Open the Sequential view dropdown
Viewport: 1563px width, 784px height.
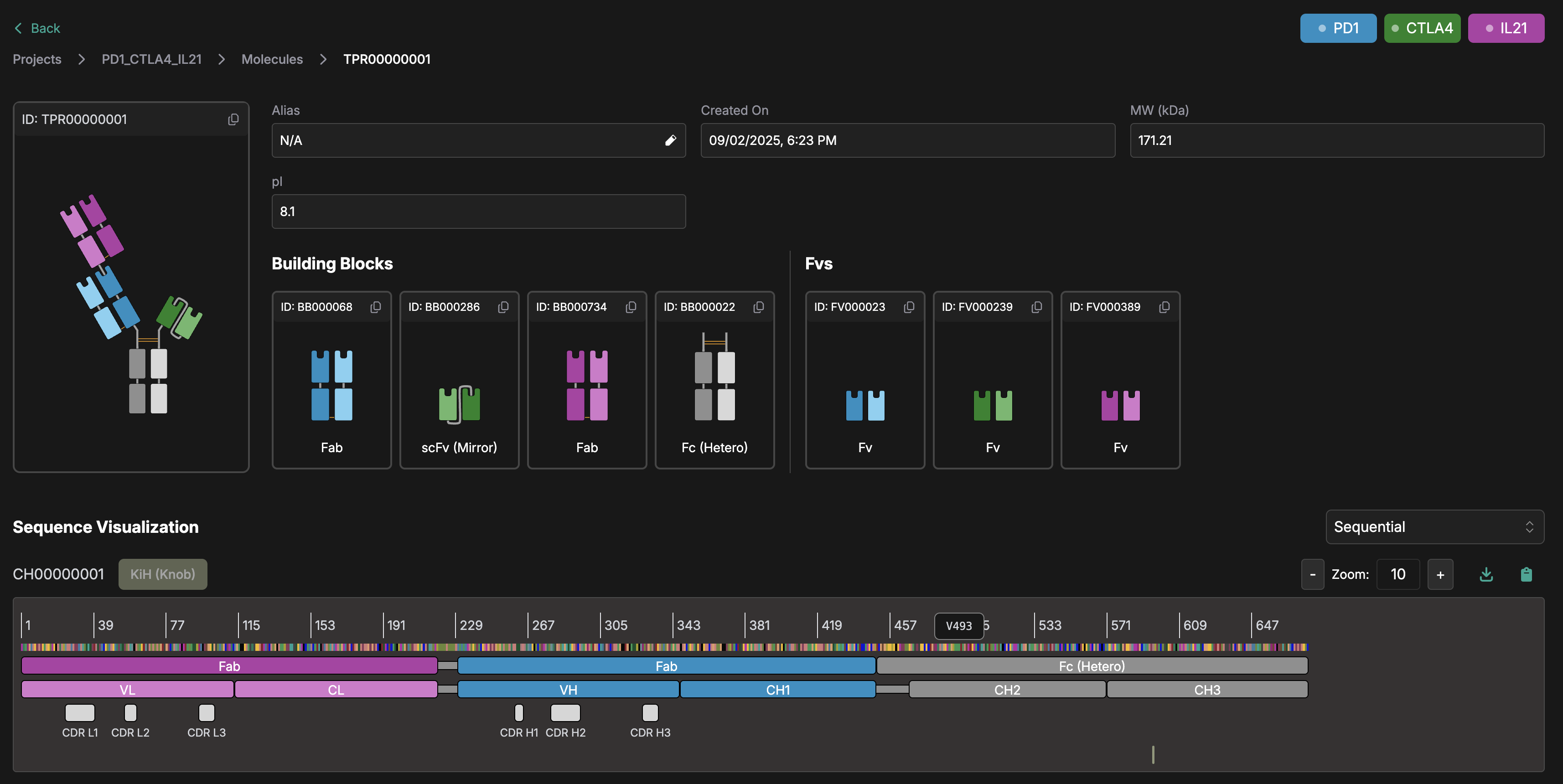click(x=1434, y=526)
